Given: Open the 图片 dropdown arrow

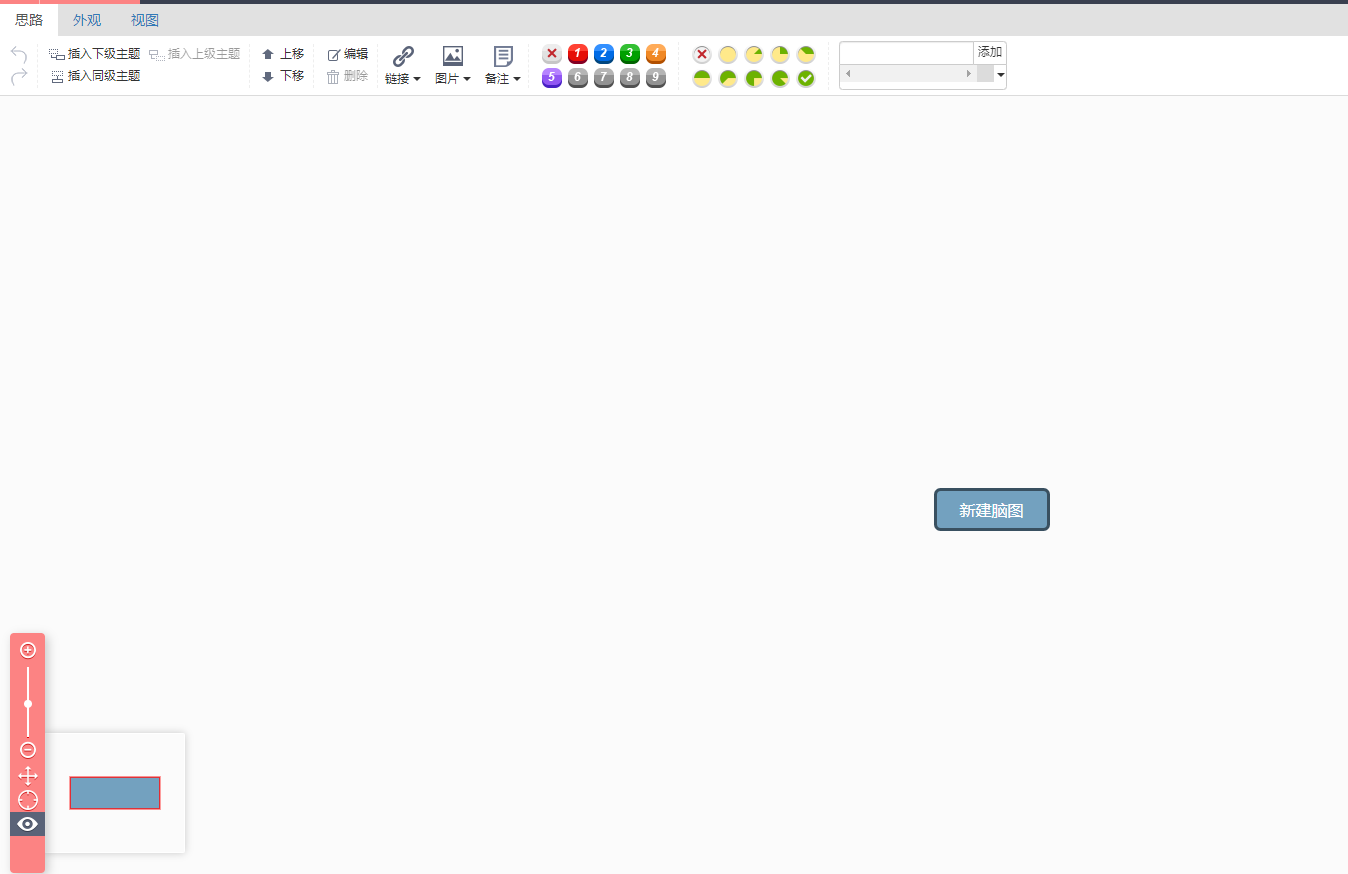Looking at the screenshot, I should 467,79.
